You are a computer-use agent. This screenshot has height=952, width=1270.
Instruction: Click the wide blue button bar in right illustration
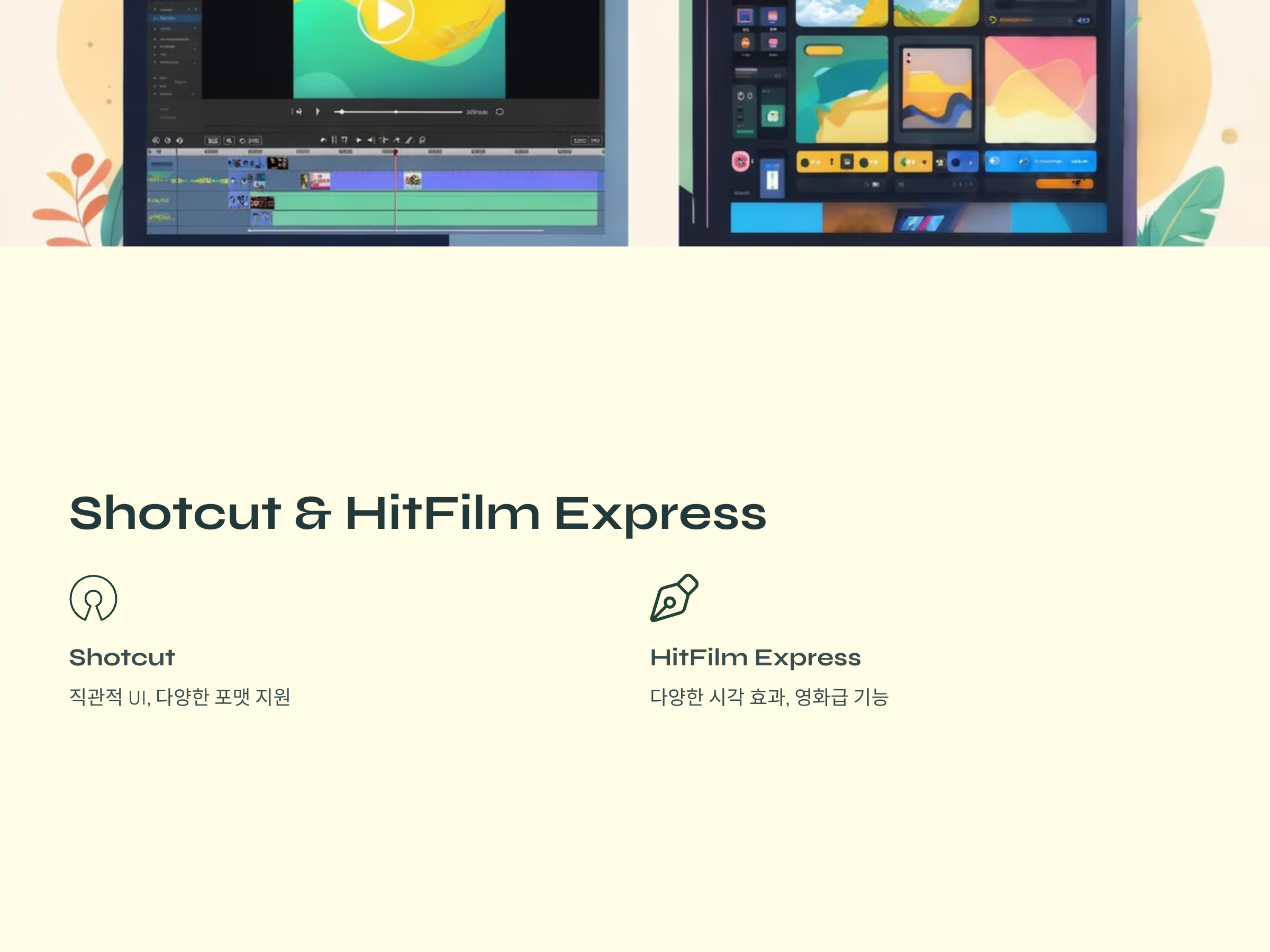pos(1040,162)
